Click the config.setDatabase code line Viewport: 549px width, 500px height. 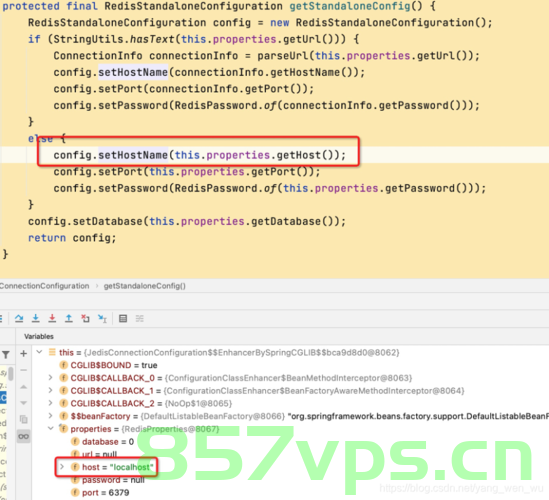tap(187, 222)
